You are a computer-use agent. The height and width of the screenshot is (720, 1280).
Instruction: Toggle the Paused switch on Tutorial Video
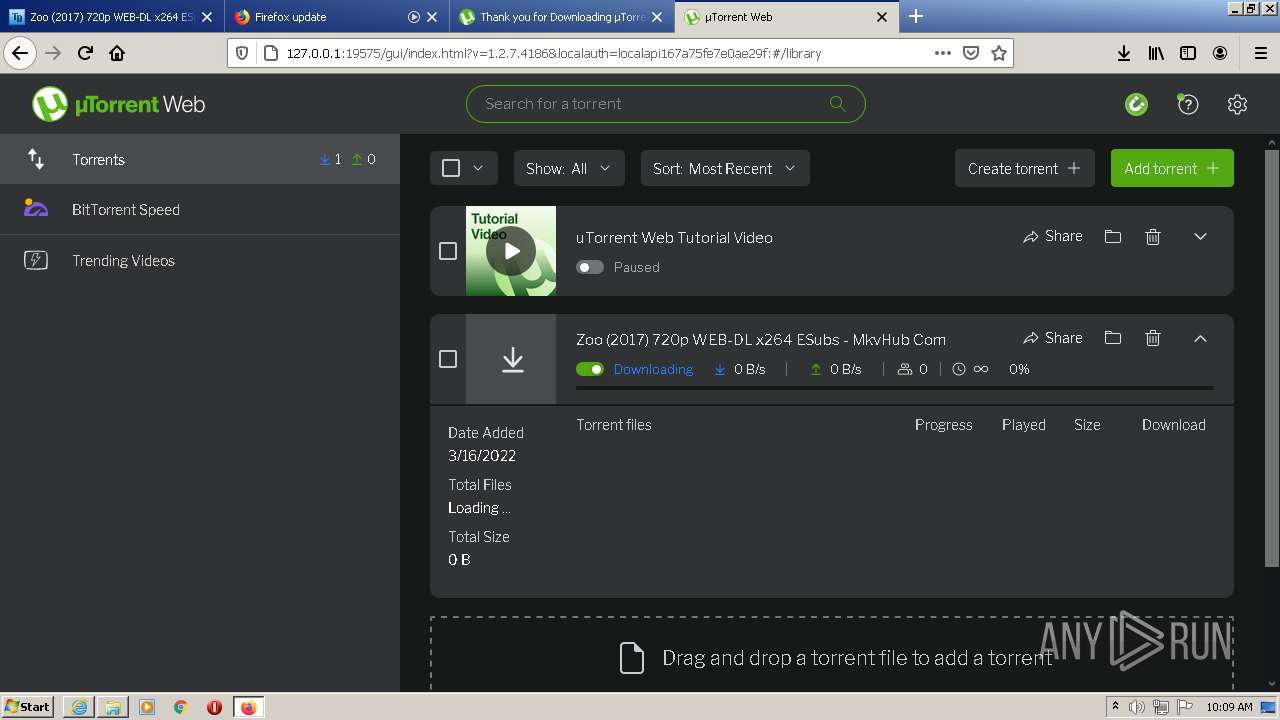[590, 267]
